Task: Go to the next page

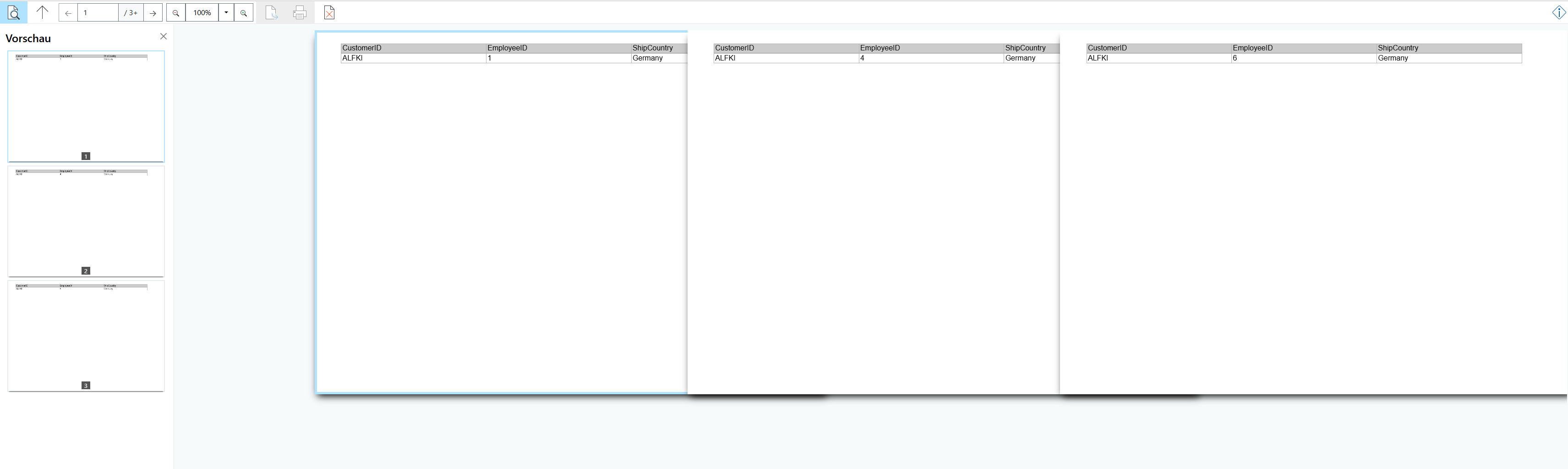Action: coord(153,13)
